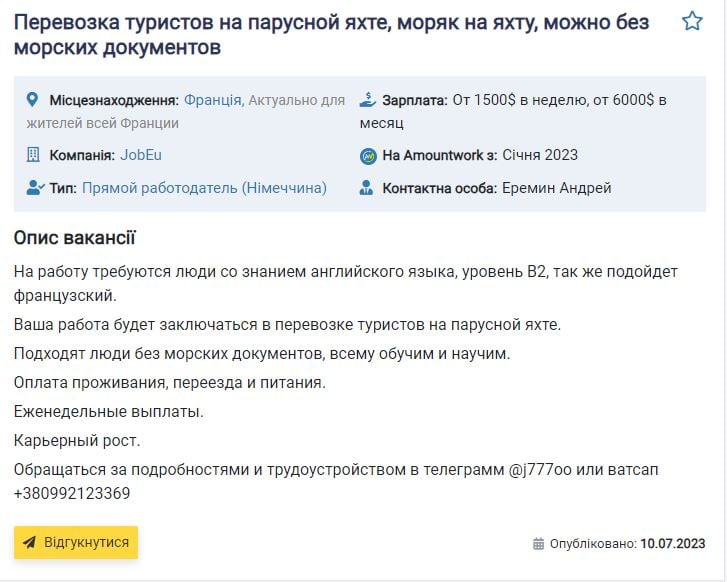Click the green Amountwork logo icon
The width and height of the screenshot is (727, 582).
click(x=367, y=156)
